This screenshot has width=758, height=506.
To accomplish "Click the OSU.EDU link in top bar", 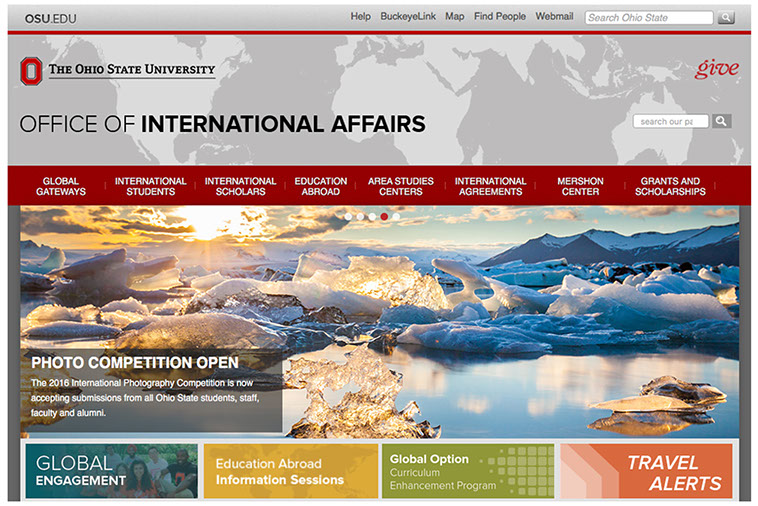I will (x=50, y=18).
